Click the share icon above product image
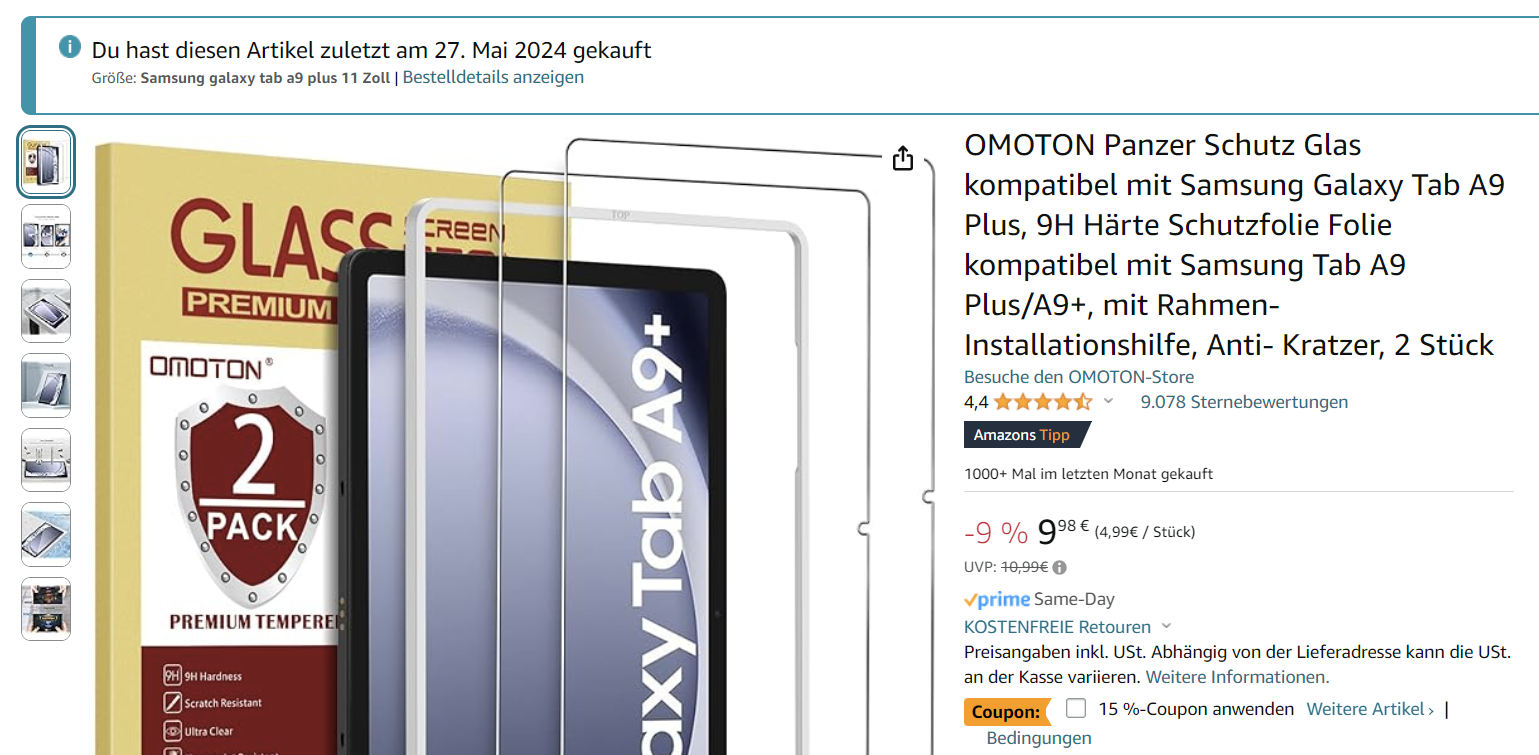1539x755 pixels. (903, 159)
